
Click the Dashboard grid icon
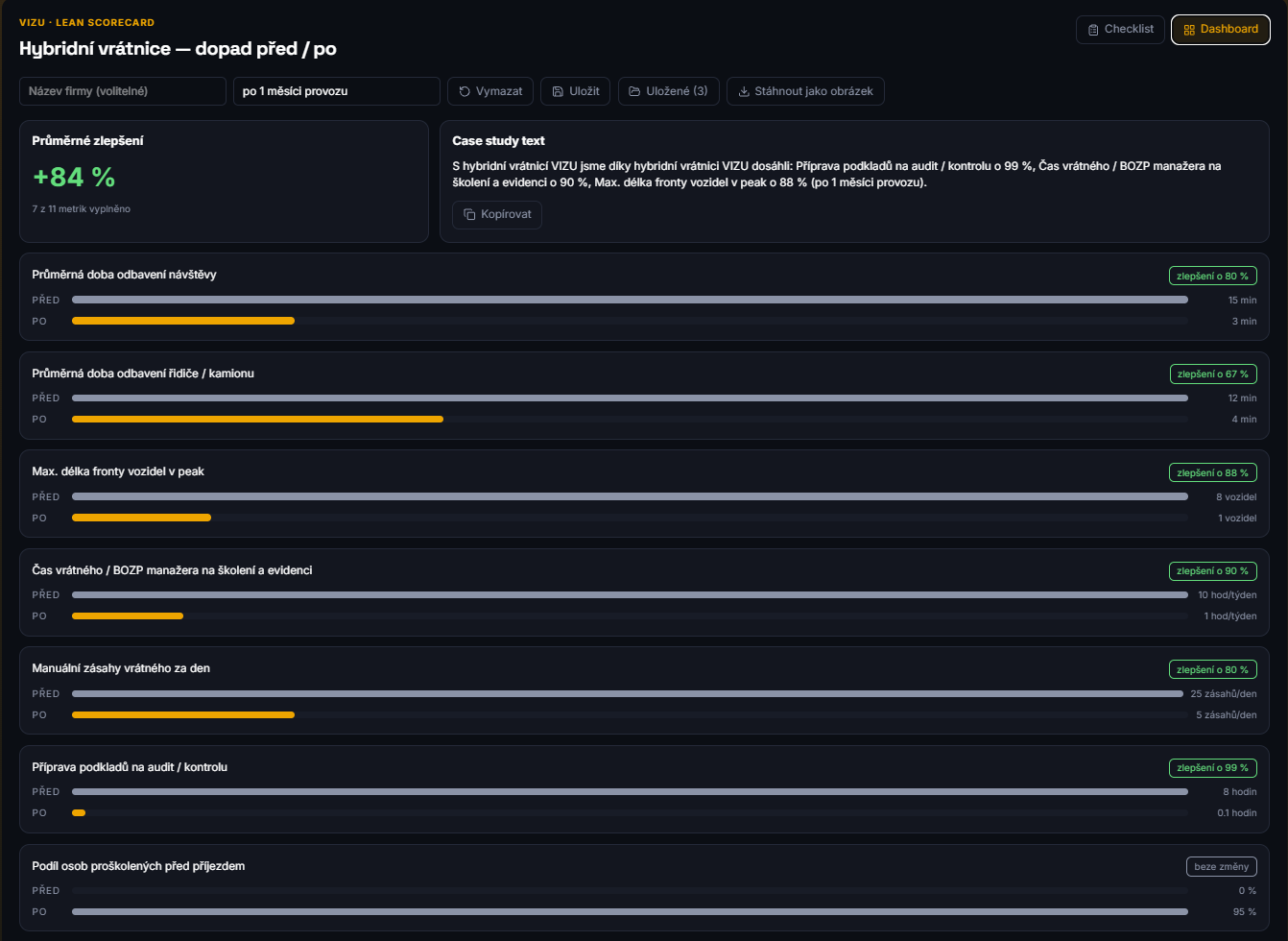click(x=1189, y=30)
